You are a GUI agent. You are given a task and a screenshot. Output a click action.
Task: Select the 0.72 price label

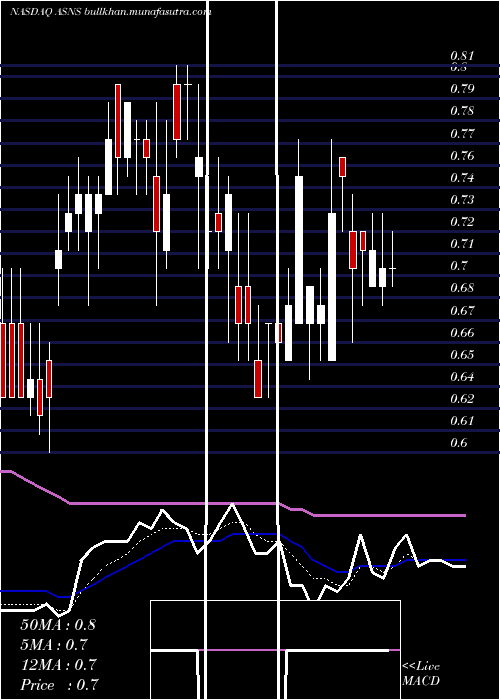(462, 221)
